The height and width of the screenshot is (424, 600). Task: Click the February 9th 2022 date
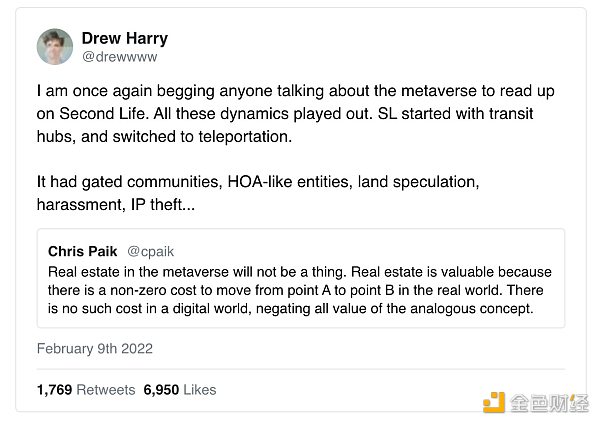click(x=95, y=349)
